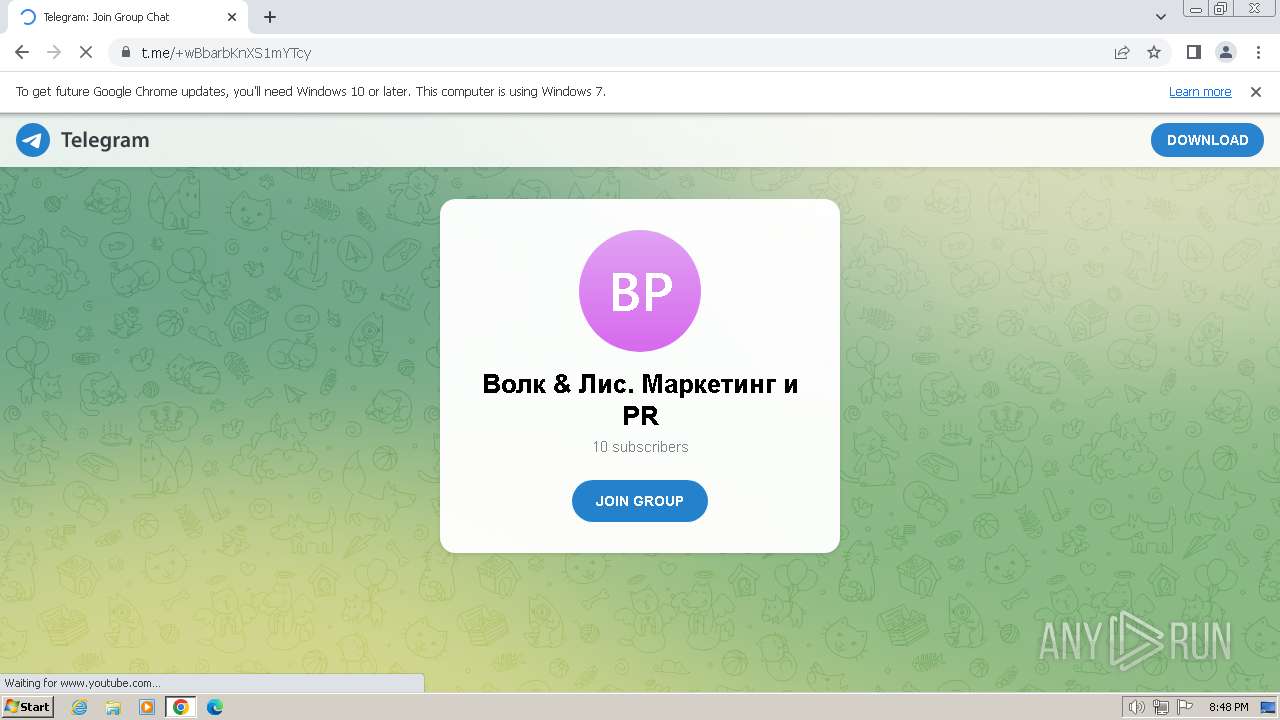
Task: Open the Windows Start menu
Action: point(27,707)
